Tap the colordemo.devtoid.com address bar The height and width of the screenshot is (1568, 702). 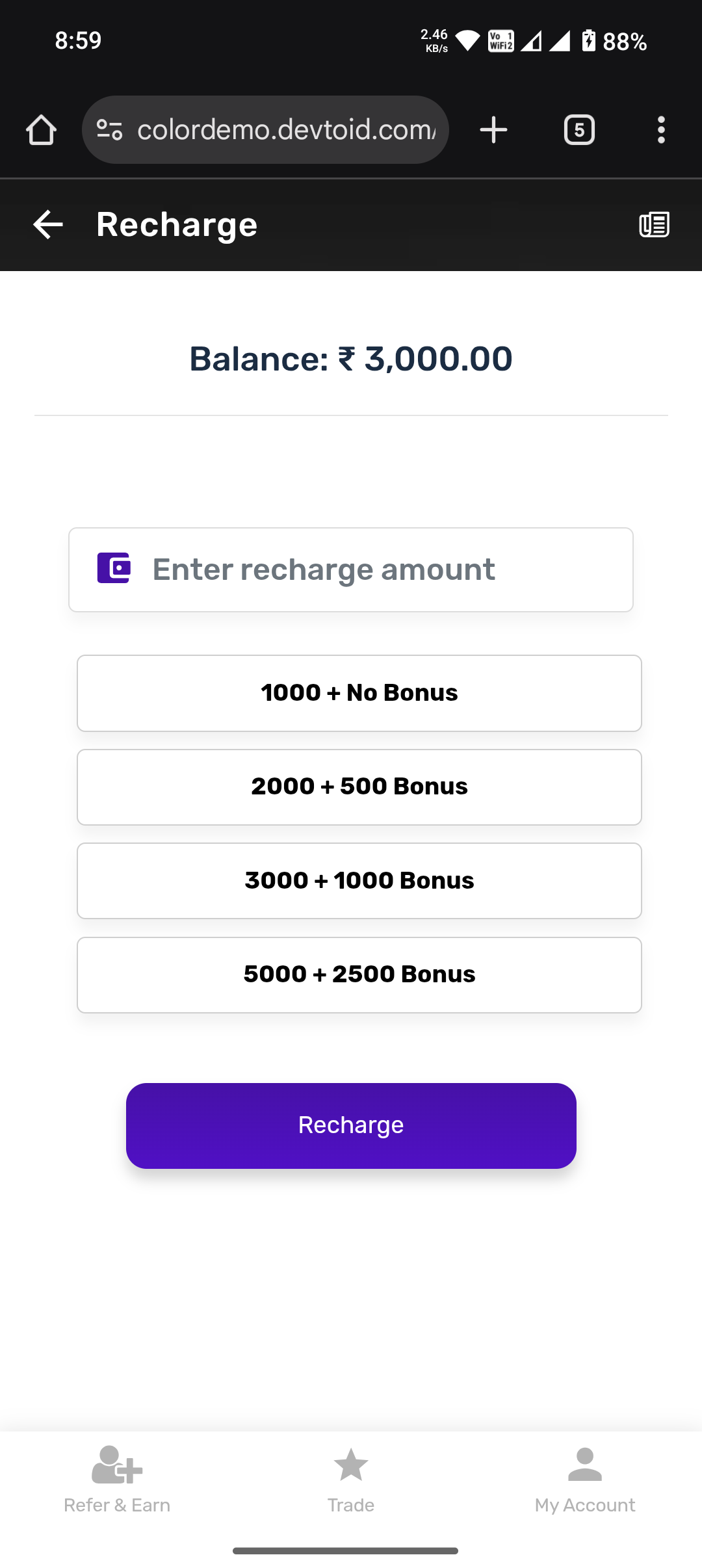tap(286, 130)
